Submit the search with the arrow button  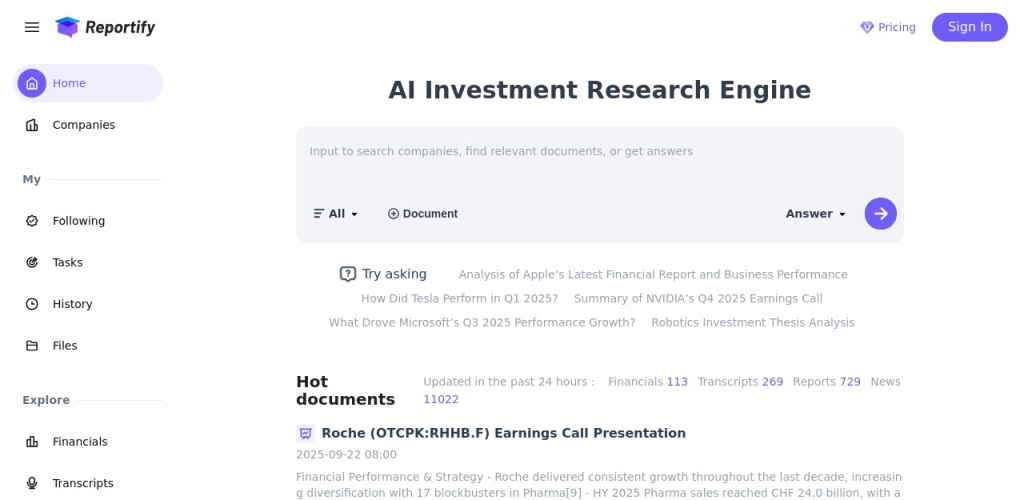(x=881, y=213)
